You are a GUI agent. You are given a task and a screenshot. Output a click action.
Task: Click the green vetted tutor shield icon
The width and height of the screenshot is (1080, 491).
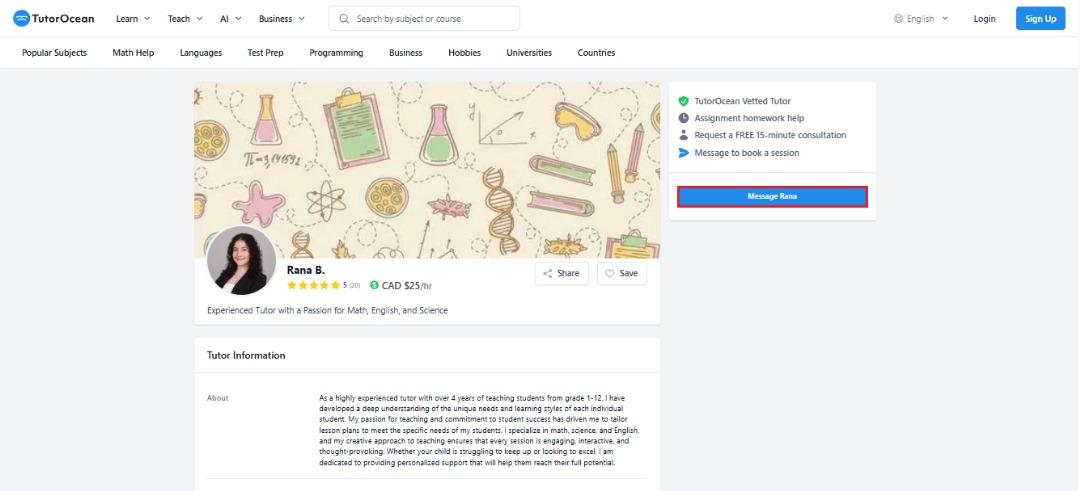[683, 101]
